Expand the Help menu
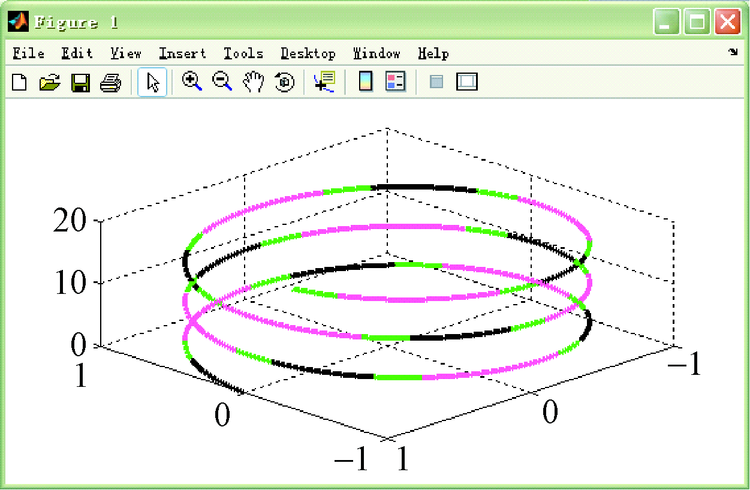This screenshot has width=750, height=490. [x=433, y=53]
